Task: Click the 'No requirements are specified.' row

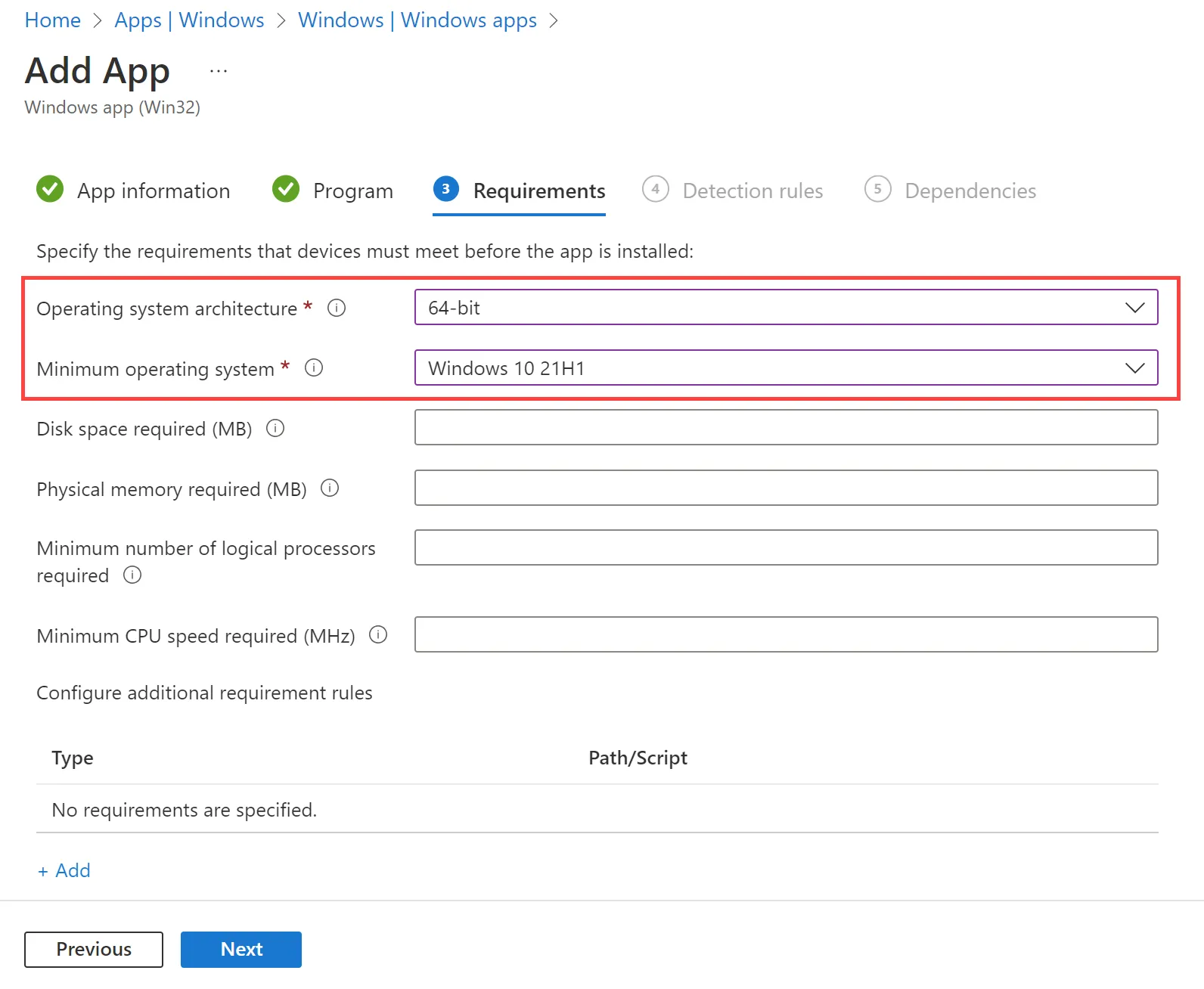Action: click(x=597, y=810)
